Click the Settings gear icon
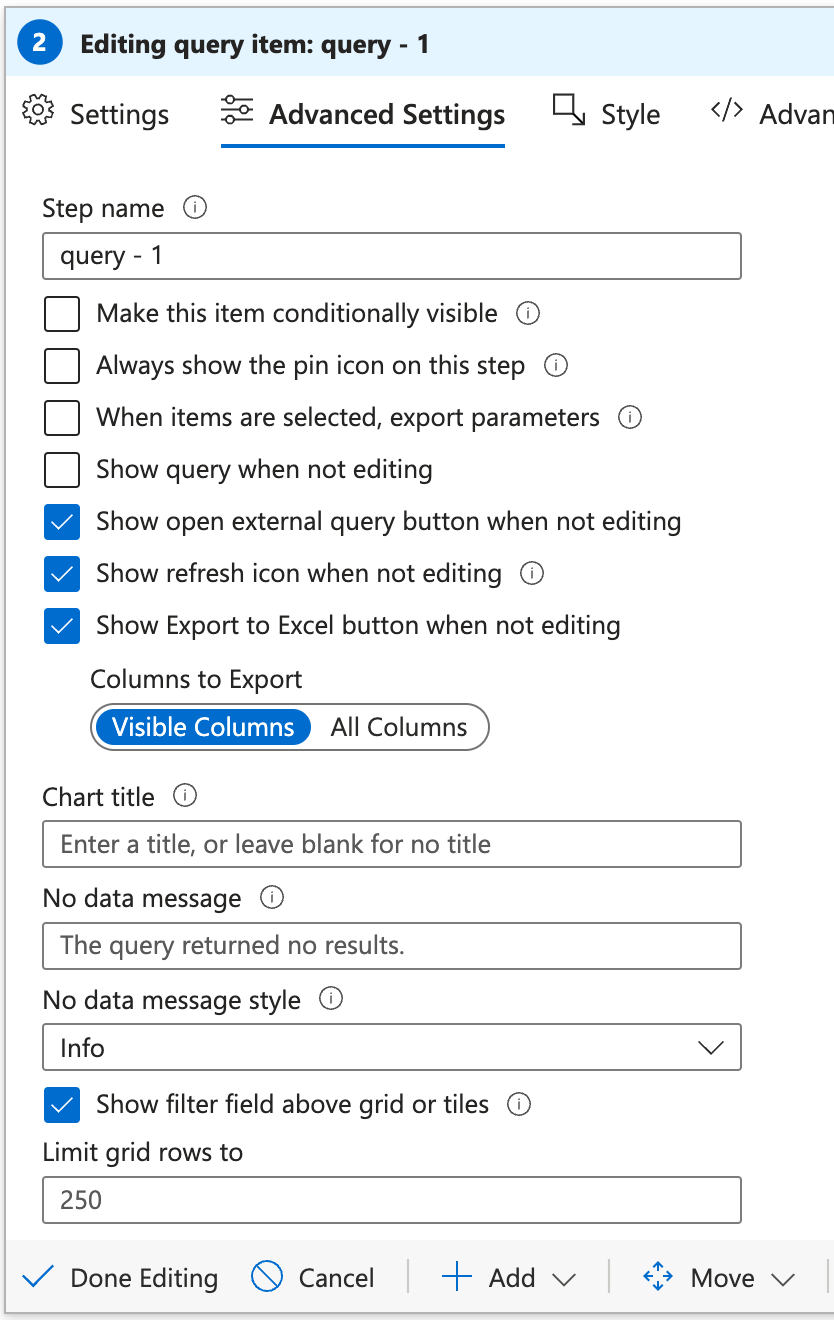 [x=37, y=113]
